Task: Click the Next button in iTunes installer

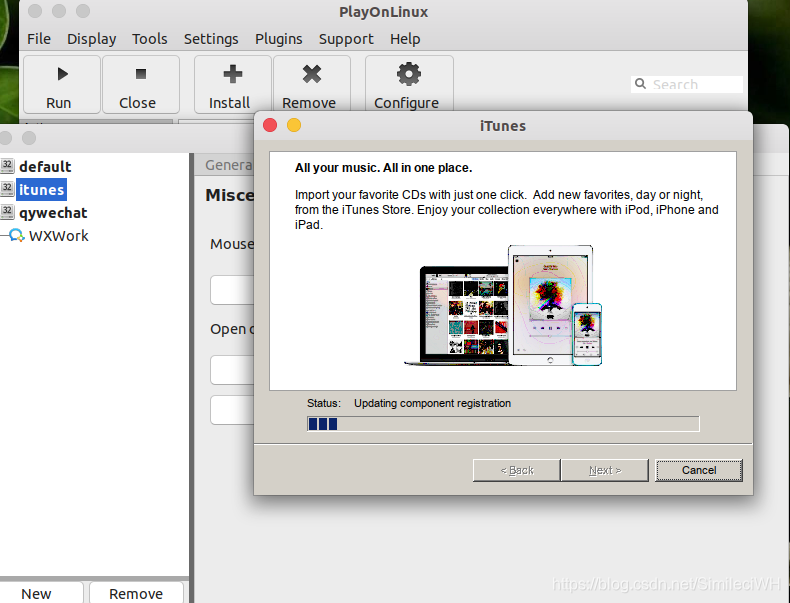Action: (605, 470)
